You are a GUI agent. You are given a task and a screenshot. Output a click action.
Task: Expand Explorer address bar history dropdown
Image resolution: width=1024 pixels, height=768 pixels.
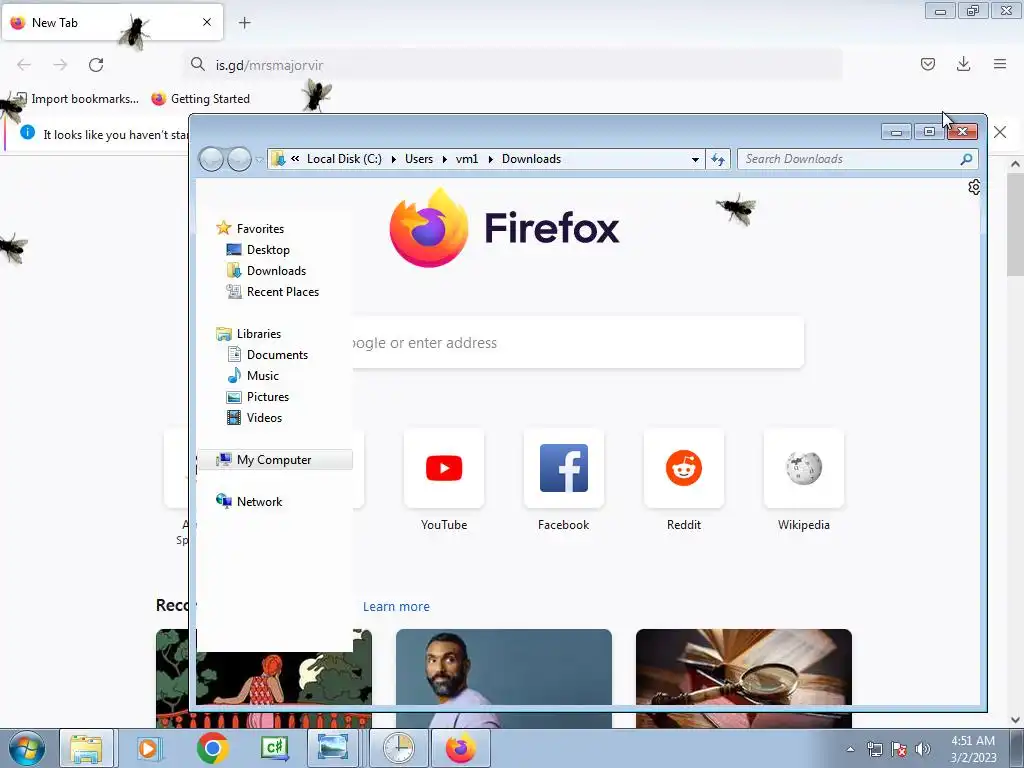(x=696, y=159)
